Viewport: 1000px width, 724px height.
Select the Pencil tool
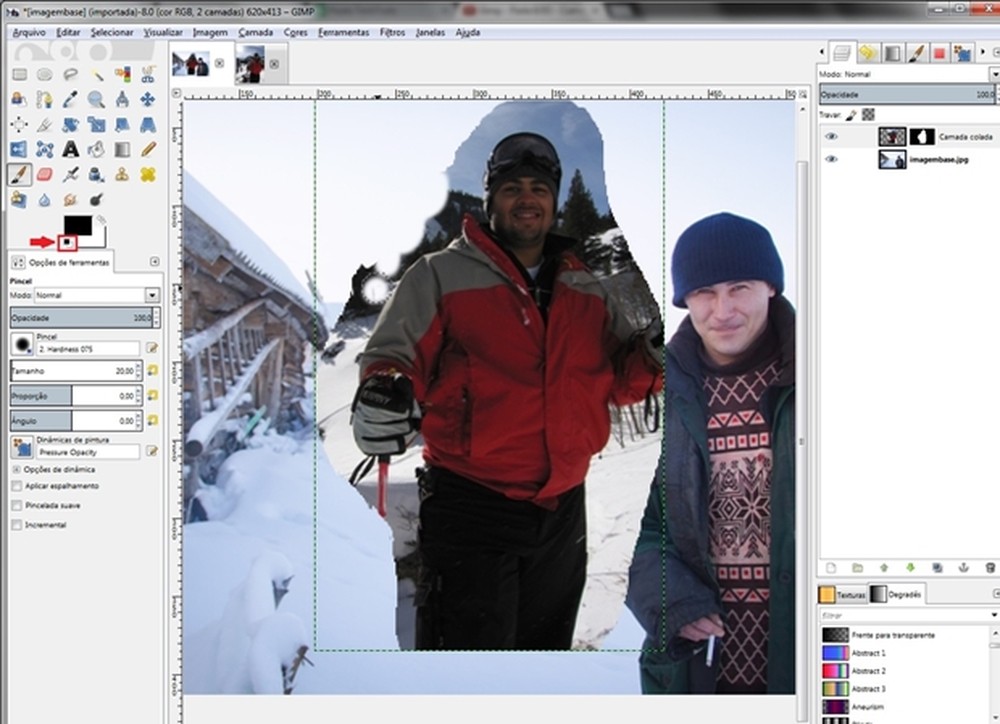tap(149, 149)
